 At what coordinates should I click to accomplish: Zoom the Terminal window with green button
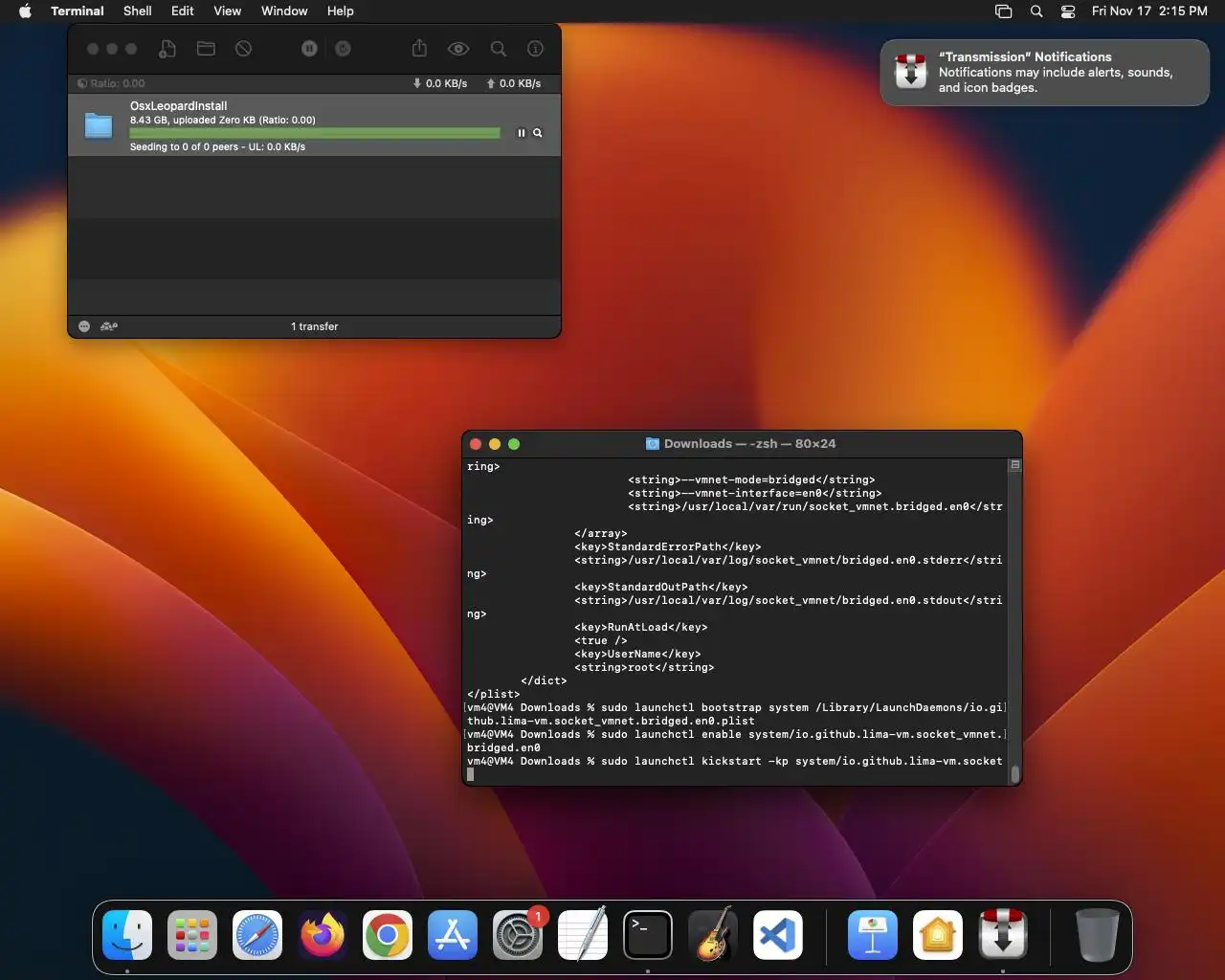514,444
